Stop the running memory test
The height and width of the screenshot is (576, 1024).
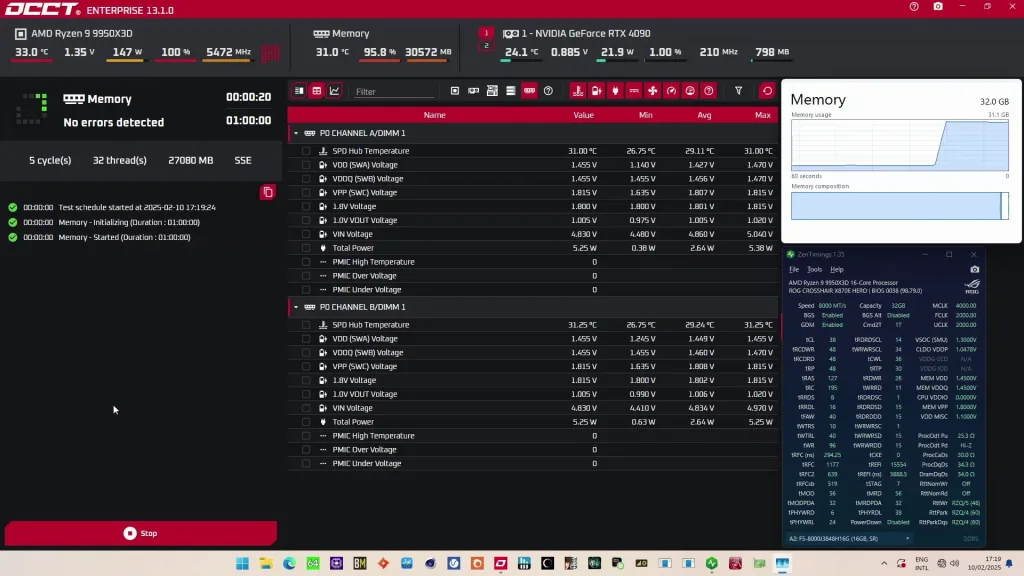point(140,534)
